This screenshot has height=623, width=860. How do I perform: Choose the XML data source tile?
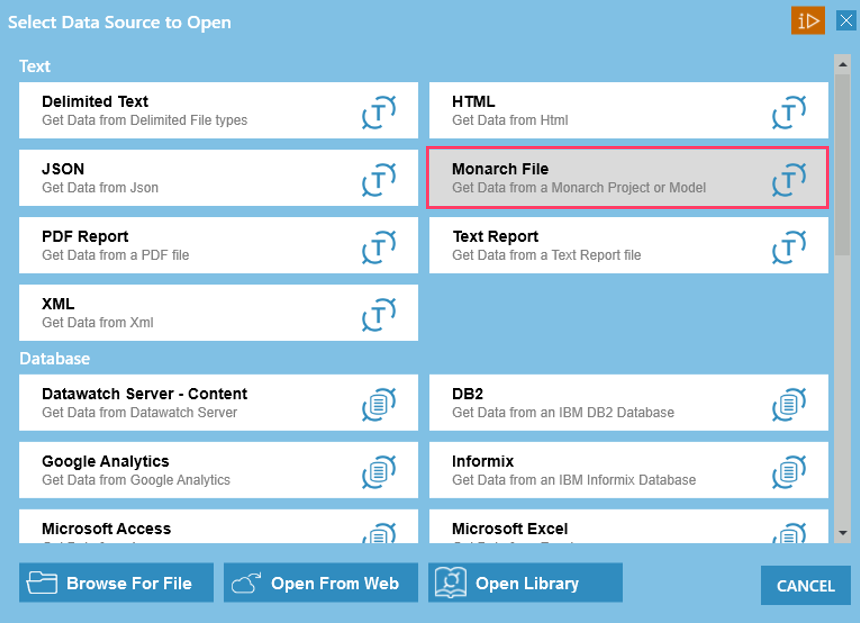pos(218,313)
